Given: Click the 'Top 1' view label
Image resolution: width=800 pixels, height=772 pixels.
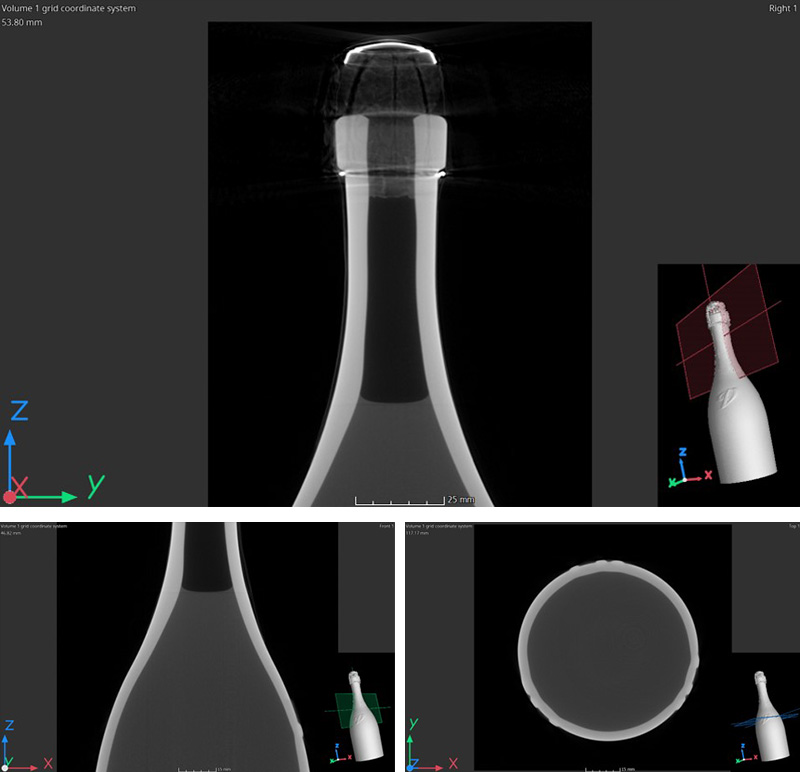Looking at the screenshot, I should coord(792,526).
